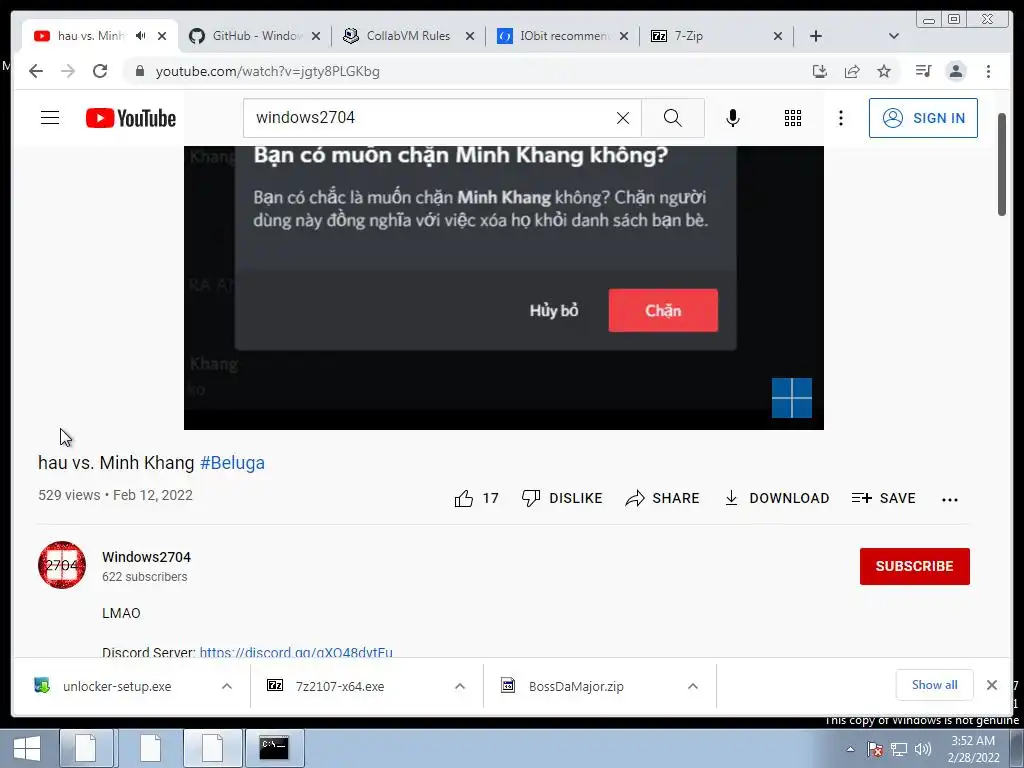The height and width of the screenshot is (768, 1024).
Task: Start voice search with microphone
Action: coord(733,118)
